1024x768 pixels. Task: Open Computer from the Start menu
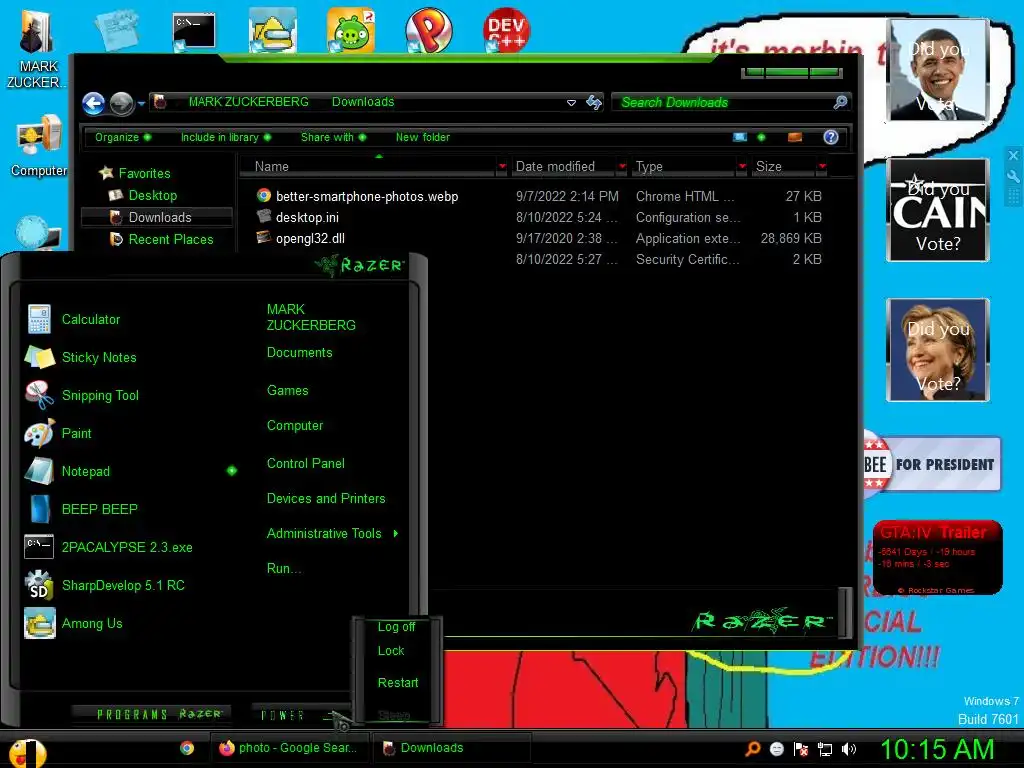295,426
